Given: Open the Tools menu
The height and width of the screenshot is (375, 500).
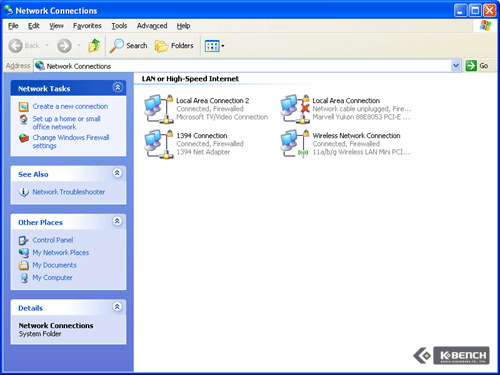Looking at the screenshot, I should point(119,26).
